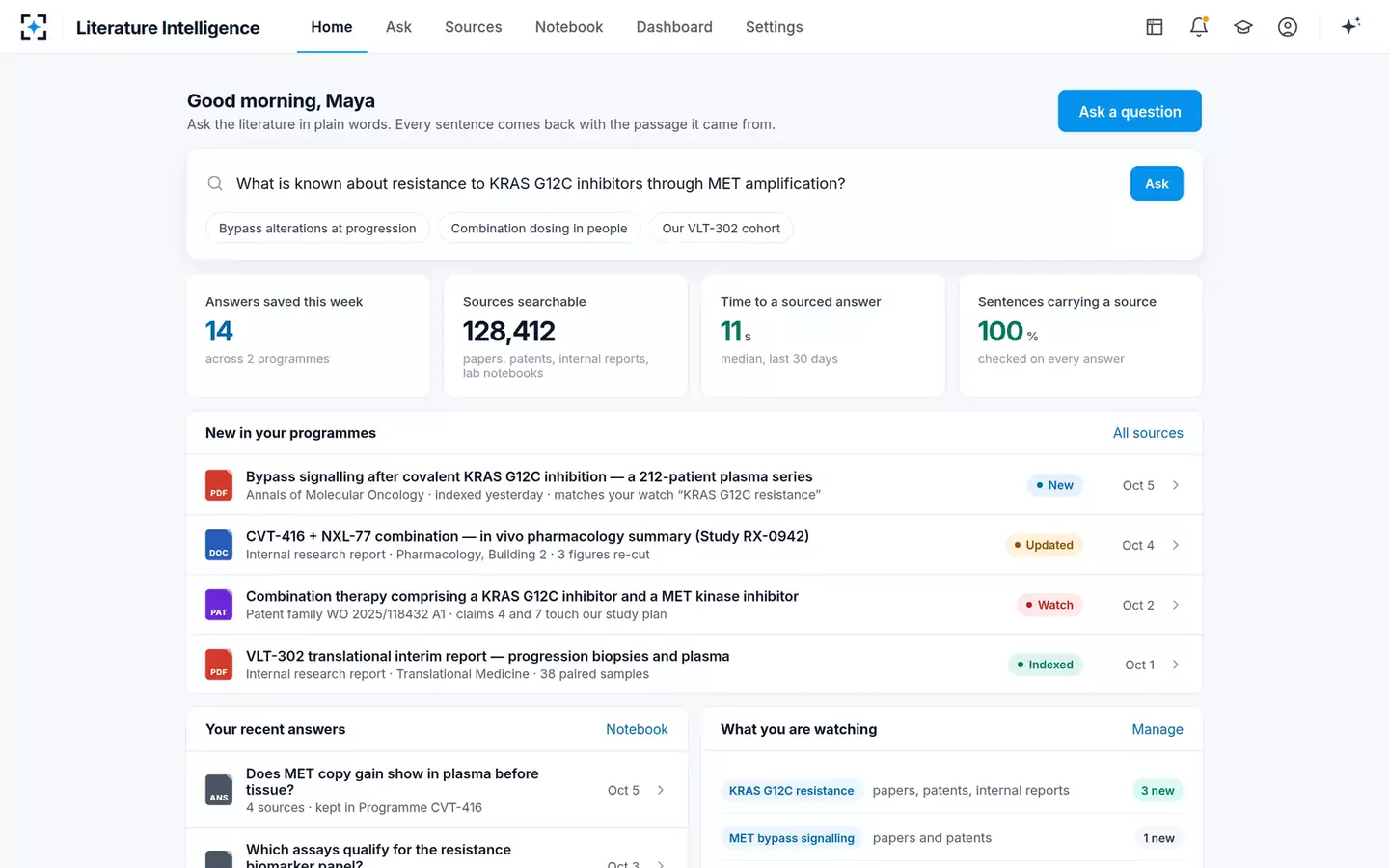Click into the question input field
The height and width of the screenshot is (868, 1389).
[x=675, y=183]
